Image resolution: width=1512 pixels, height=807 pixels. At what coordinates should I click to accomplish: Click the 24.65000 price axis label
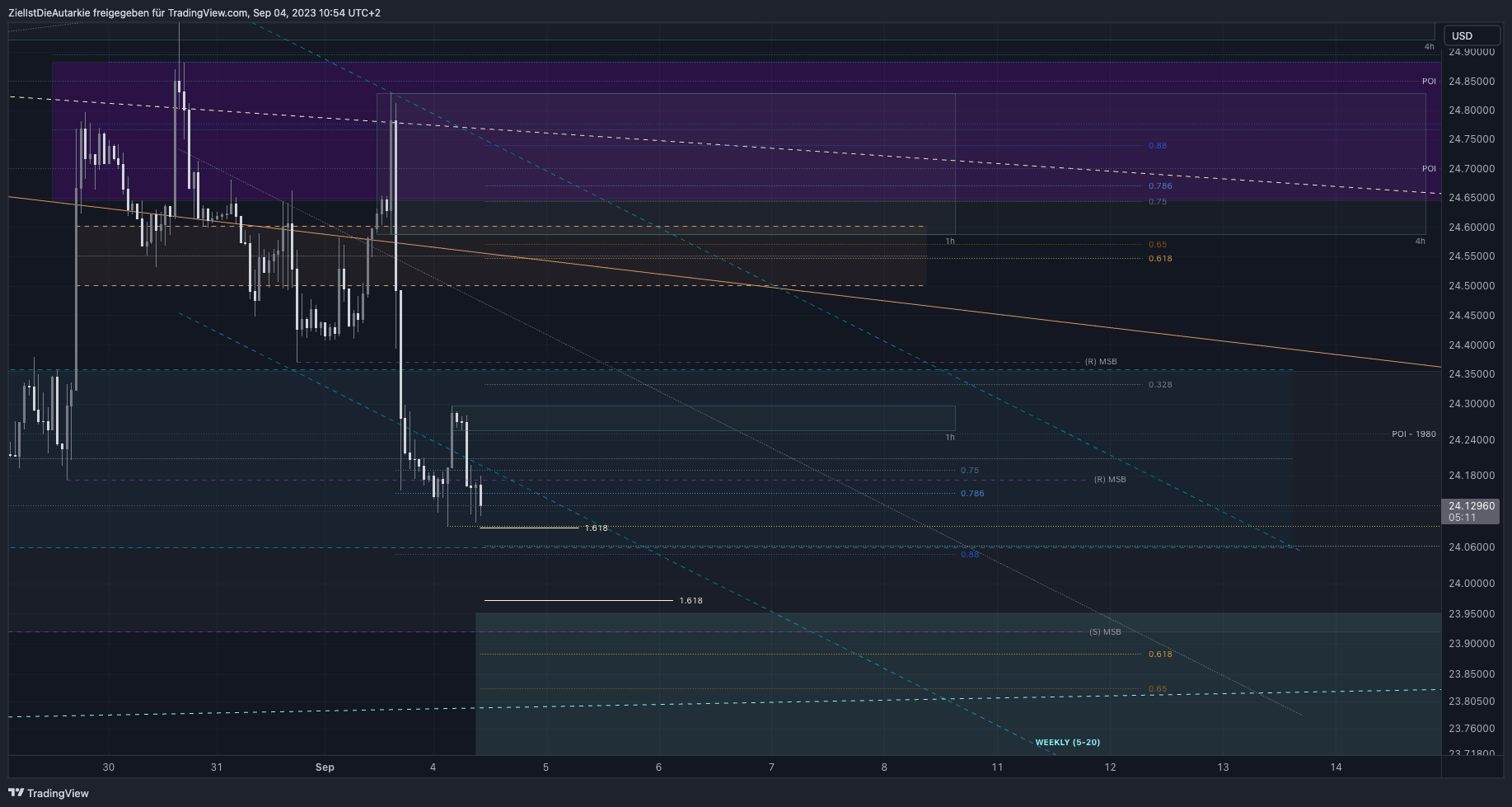coord(1471,198)
